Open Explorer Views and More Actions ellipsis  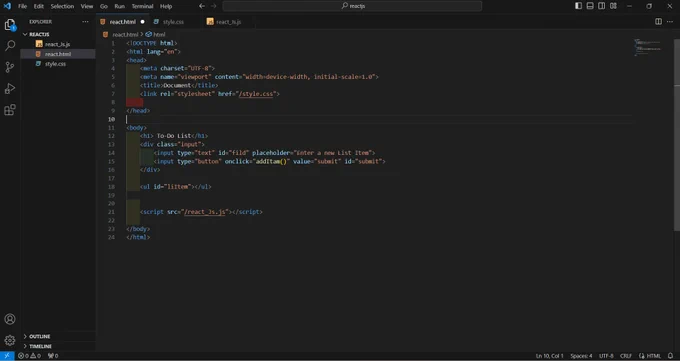85,22
